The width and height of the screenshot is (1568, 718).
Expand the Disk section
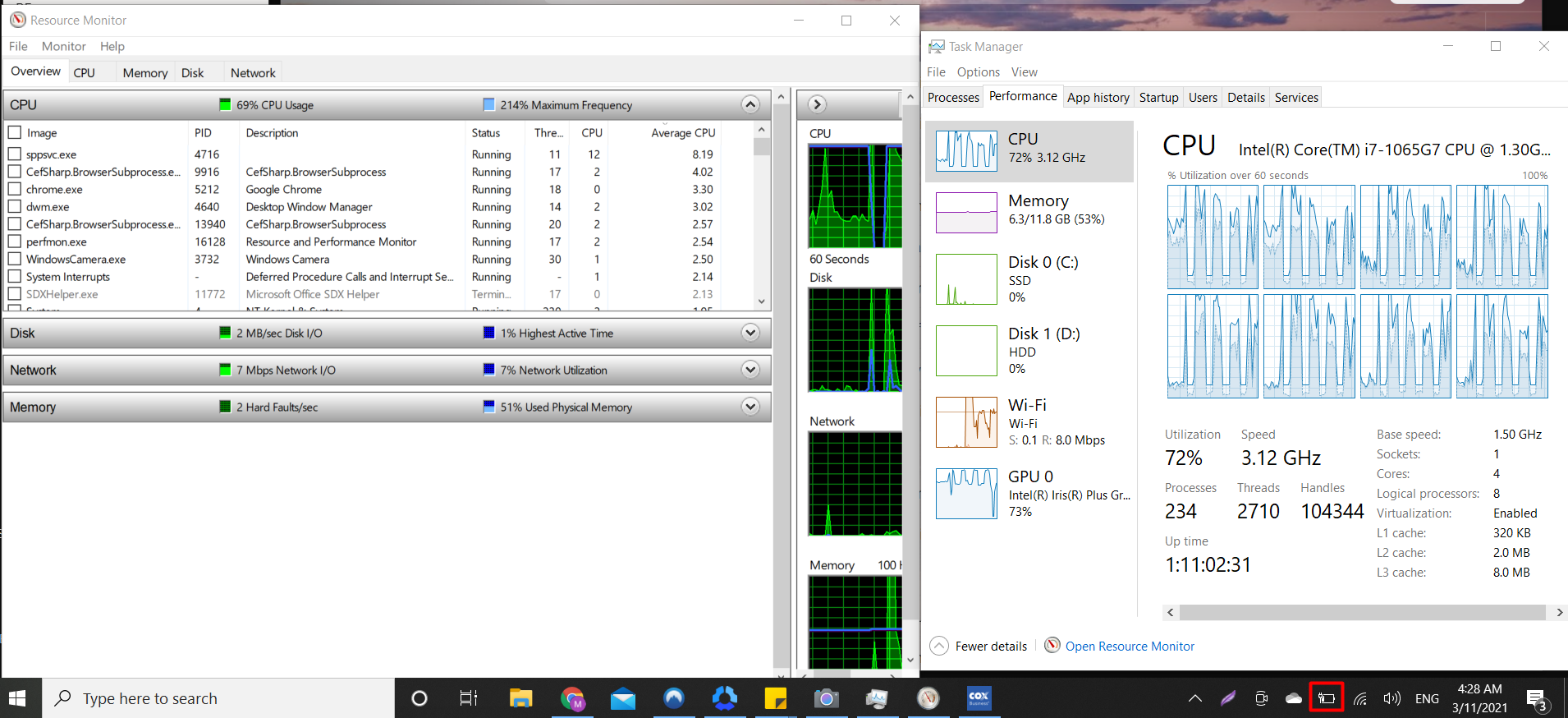click(750, 333)
